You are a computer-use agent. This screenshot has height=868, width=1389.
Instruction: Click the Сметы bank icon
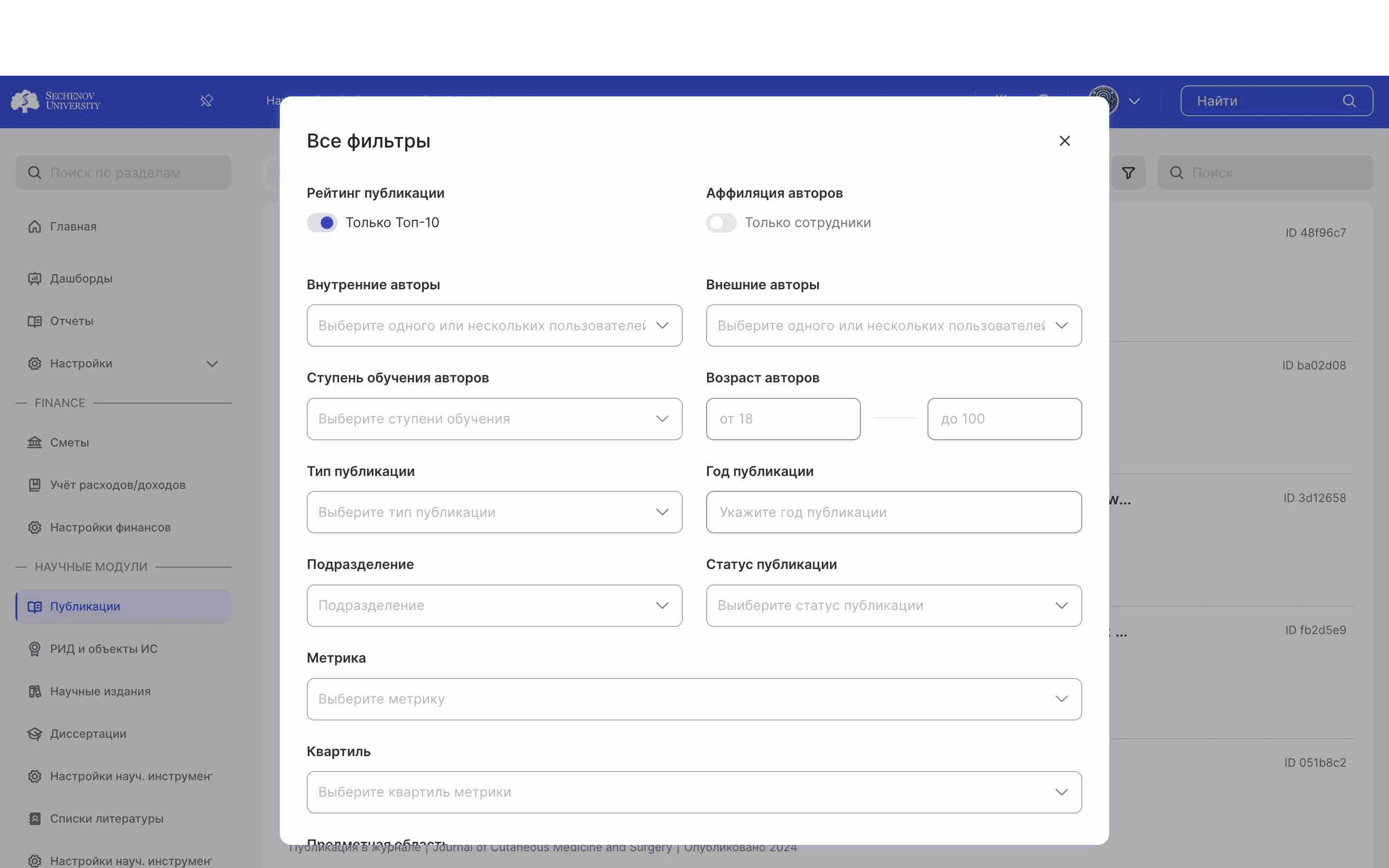[34, 443]
